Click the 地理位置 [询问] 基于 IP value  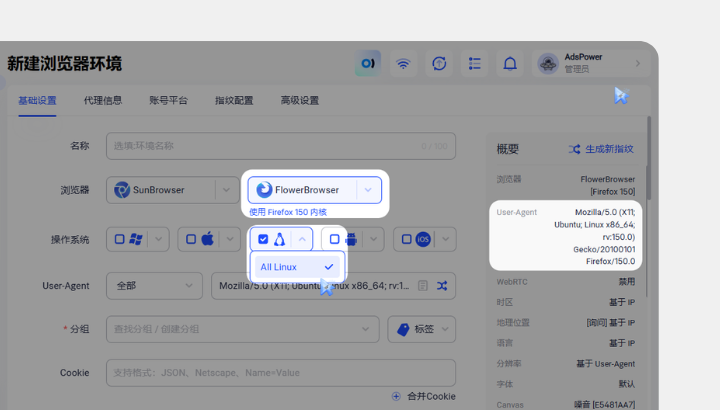pyautogui.click(x=611, y=323)
